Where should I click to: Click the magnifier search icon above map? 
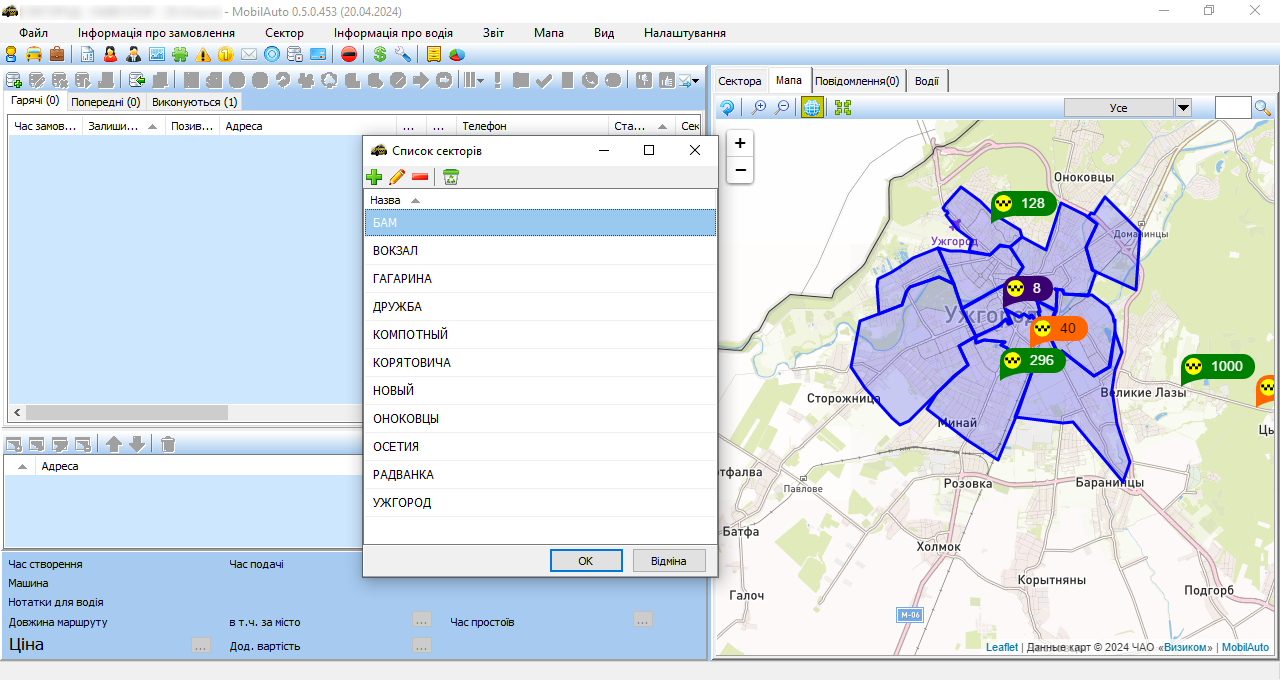click(x=1262, y=108)
